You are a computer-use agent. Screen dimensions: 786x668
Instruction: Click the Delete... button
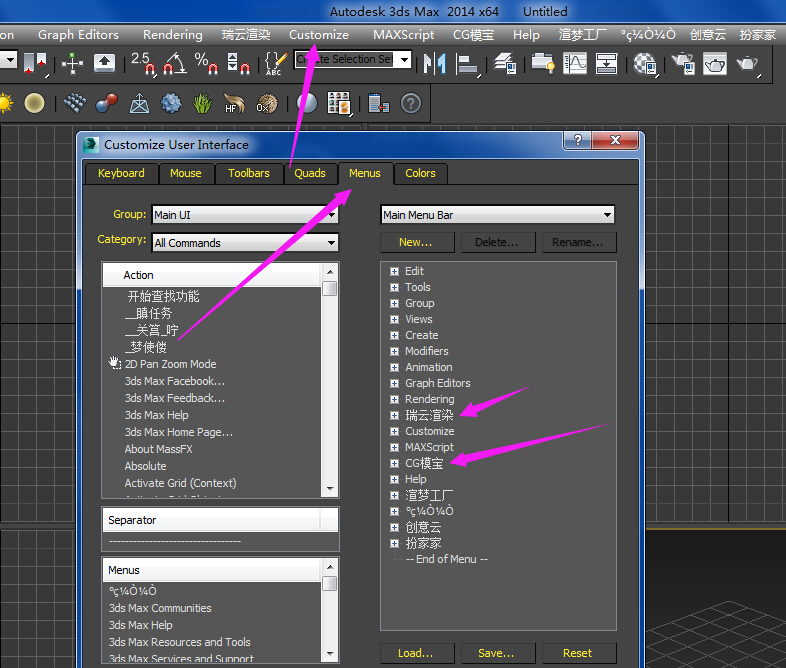[498, 243]
